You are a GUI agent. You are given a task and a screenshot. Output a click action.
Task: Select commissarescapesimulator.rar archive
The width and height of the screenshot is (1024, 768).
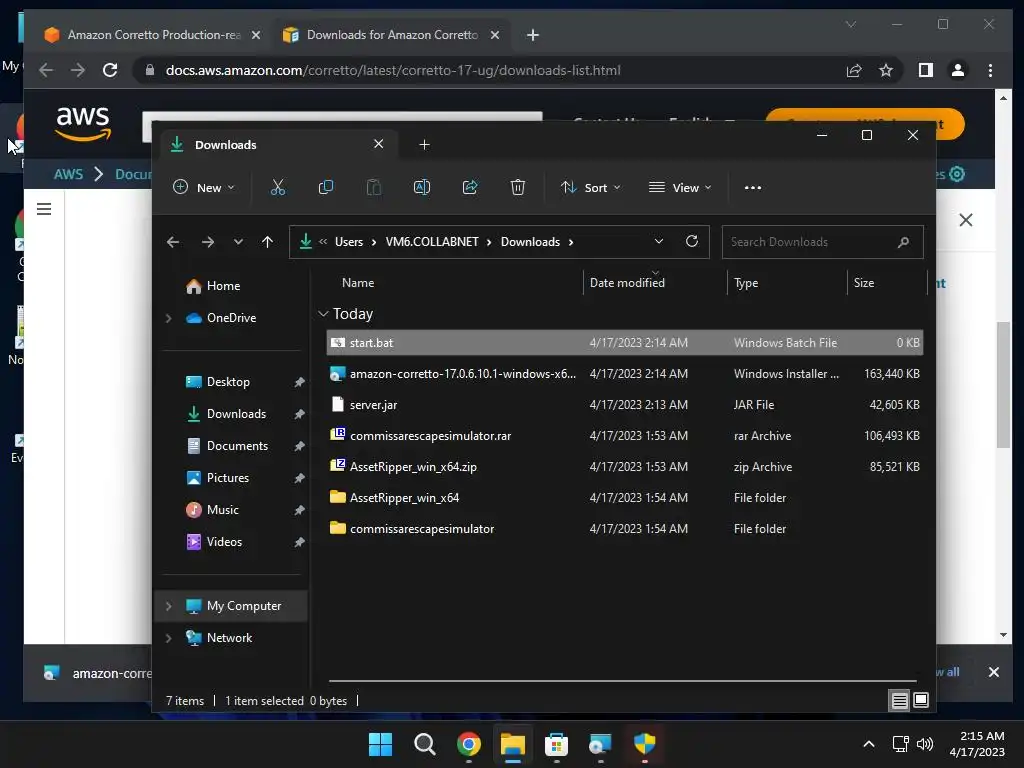click(x=624, y=436)
